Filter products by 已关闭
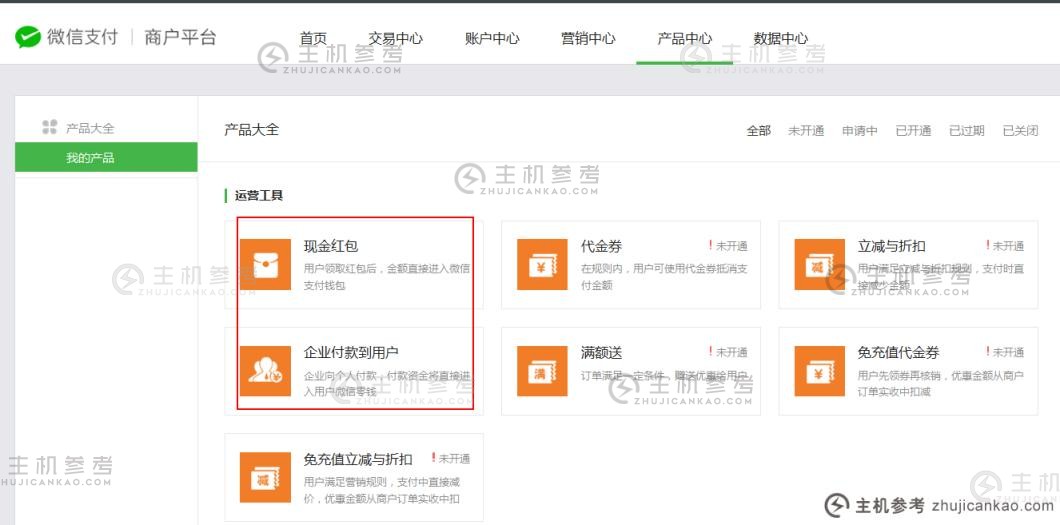Screen dimensions: 1060x525 pyautogui.click(x=1020, y=131)
